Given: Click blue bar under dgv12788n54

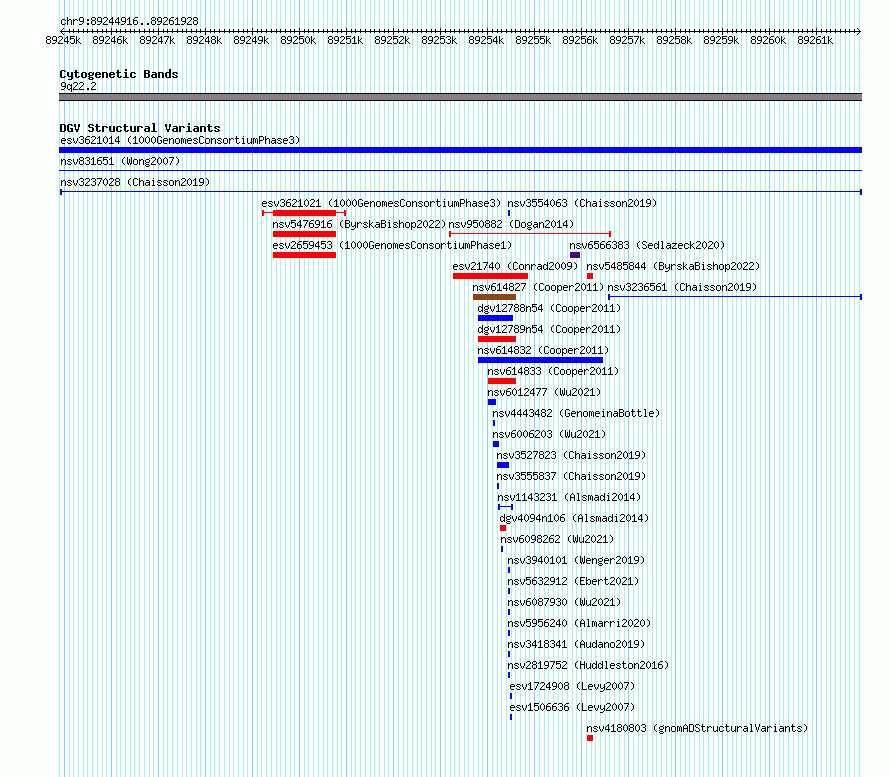Looking at the screenshot, I should [496, 318].
